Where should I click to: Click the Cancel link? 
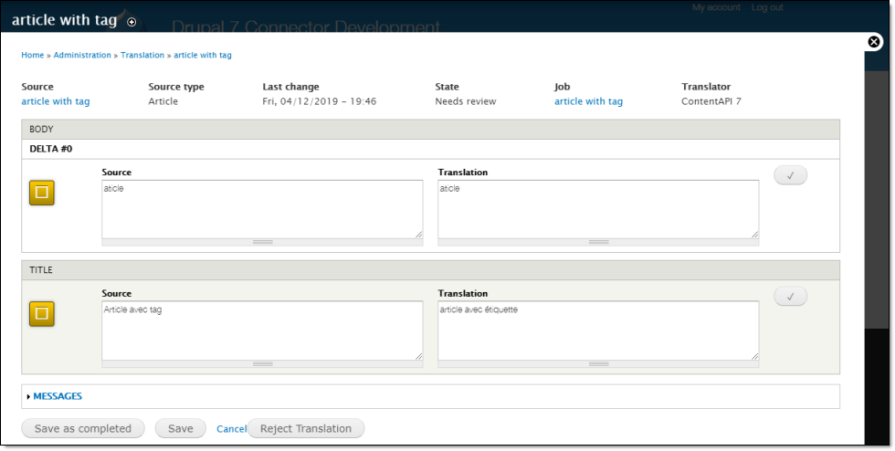(x=231, y=429)
